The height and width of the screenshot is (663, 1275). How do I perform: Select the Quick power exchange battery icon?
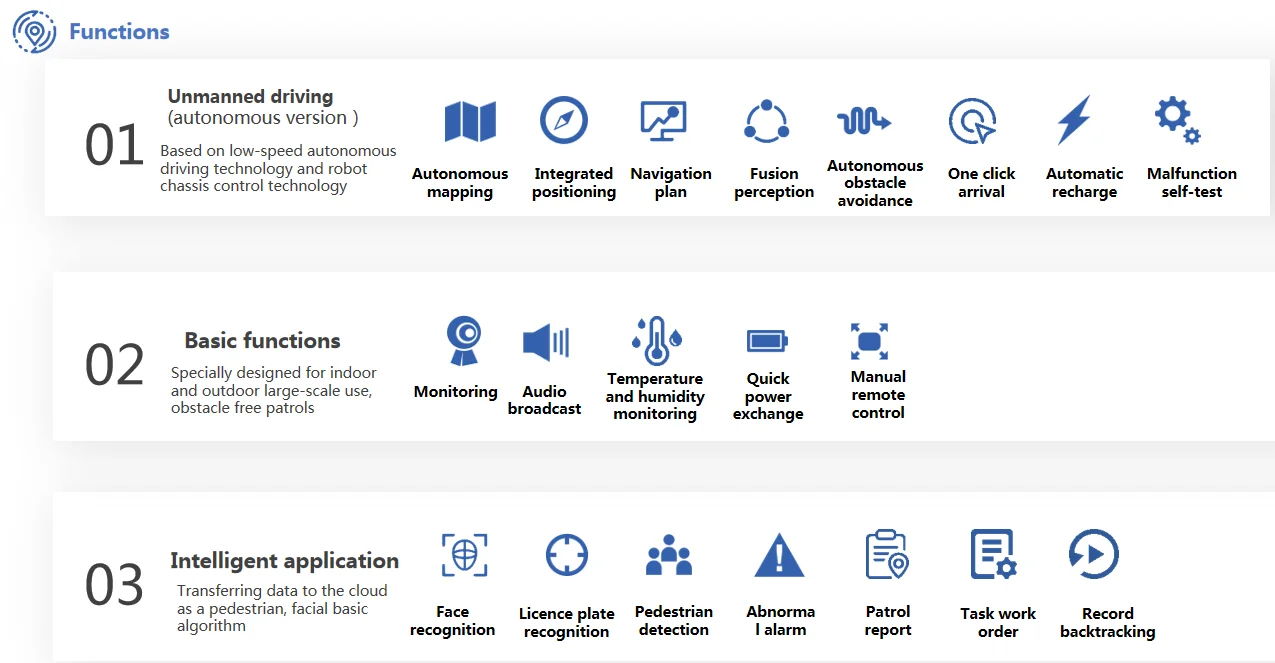[767, 342]
